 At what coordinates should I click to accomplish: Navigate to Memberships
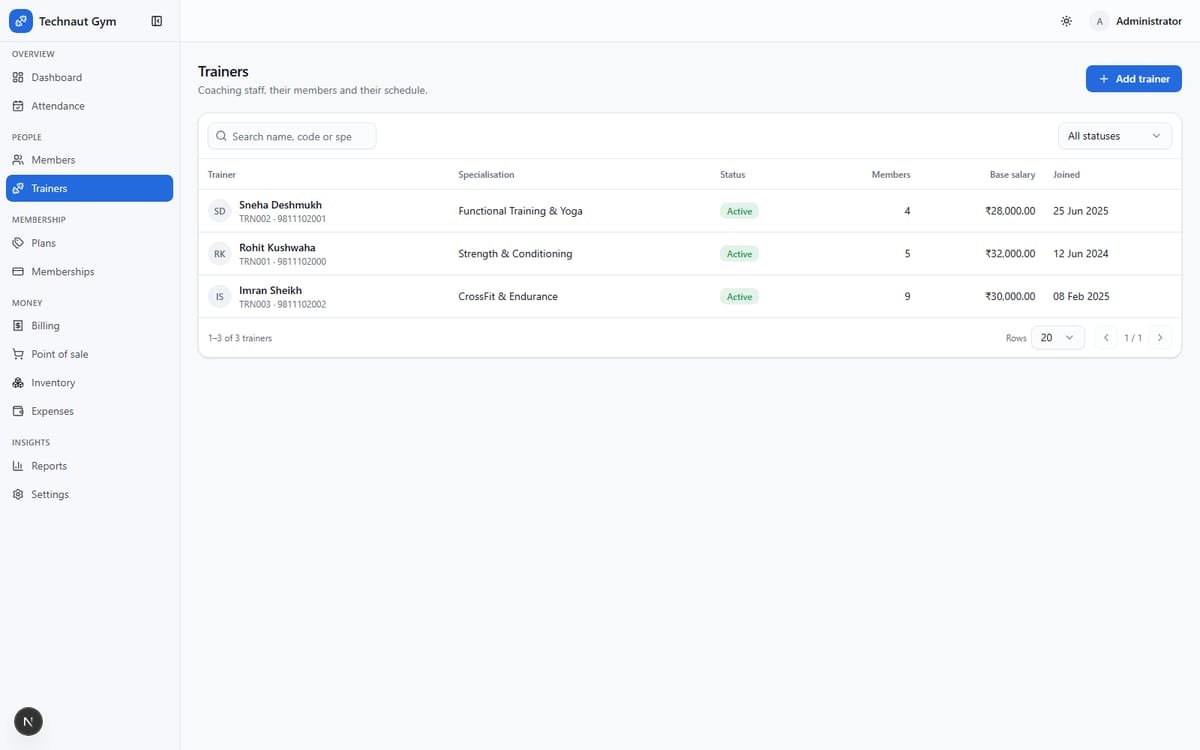89,272
